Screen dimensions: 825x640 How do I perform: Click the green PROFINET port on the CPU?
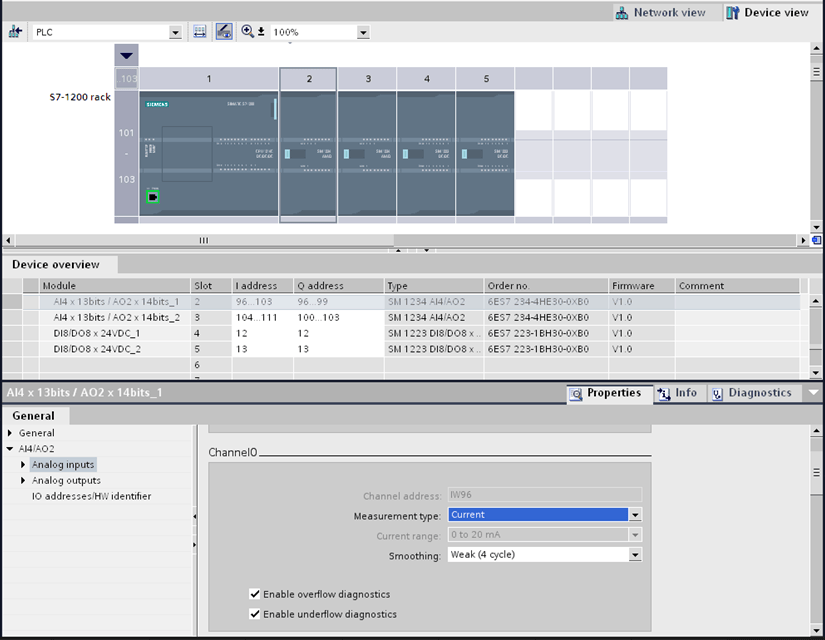[x=153, y=197]
